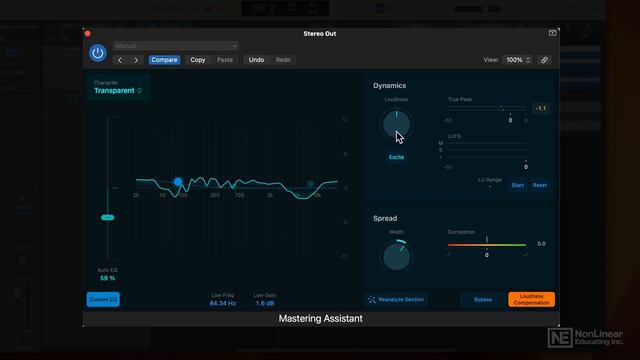Click the Start LUFS measurement button
This screenshot has width=640, height=360.
[x=518, y=185]
